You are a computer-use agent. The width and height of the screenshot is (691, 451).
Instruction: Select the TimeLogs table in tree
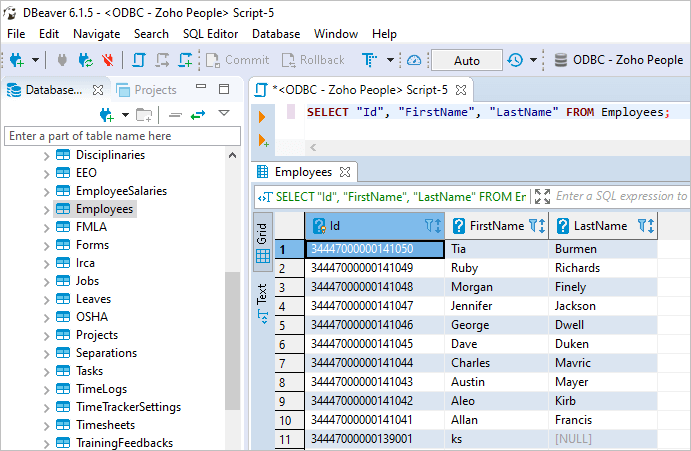[101, 389]
